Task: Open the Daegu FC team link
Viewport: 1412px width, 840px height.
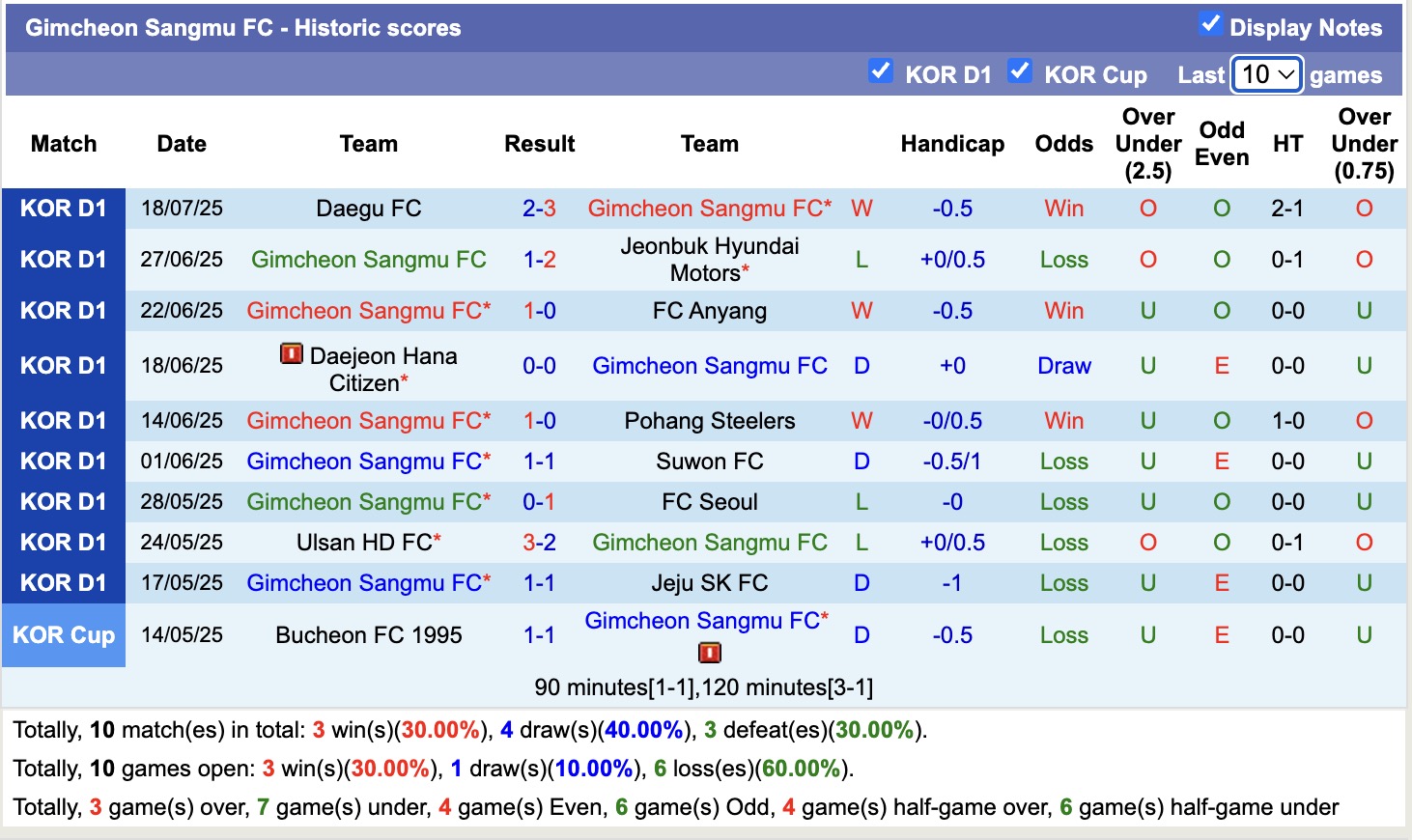Action: point(368,208)
